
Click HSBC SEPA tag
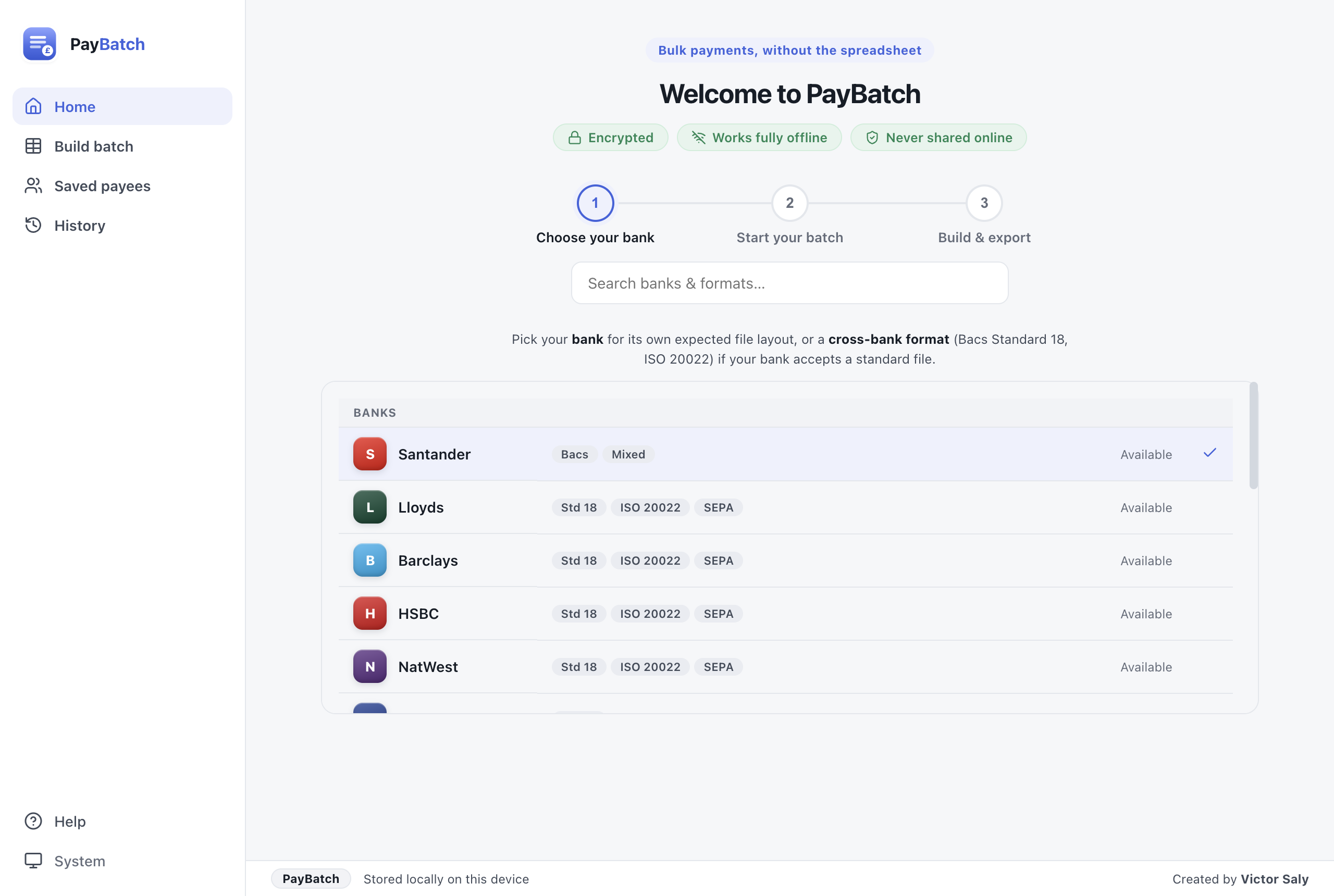719,614
